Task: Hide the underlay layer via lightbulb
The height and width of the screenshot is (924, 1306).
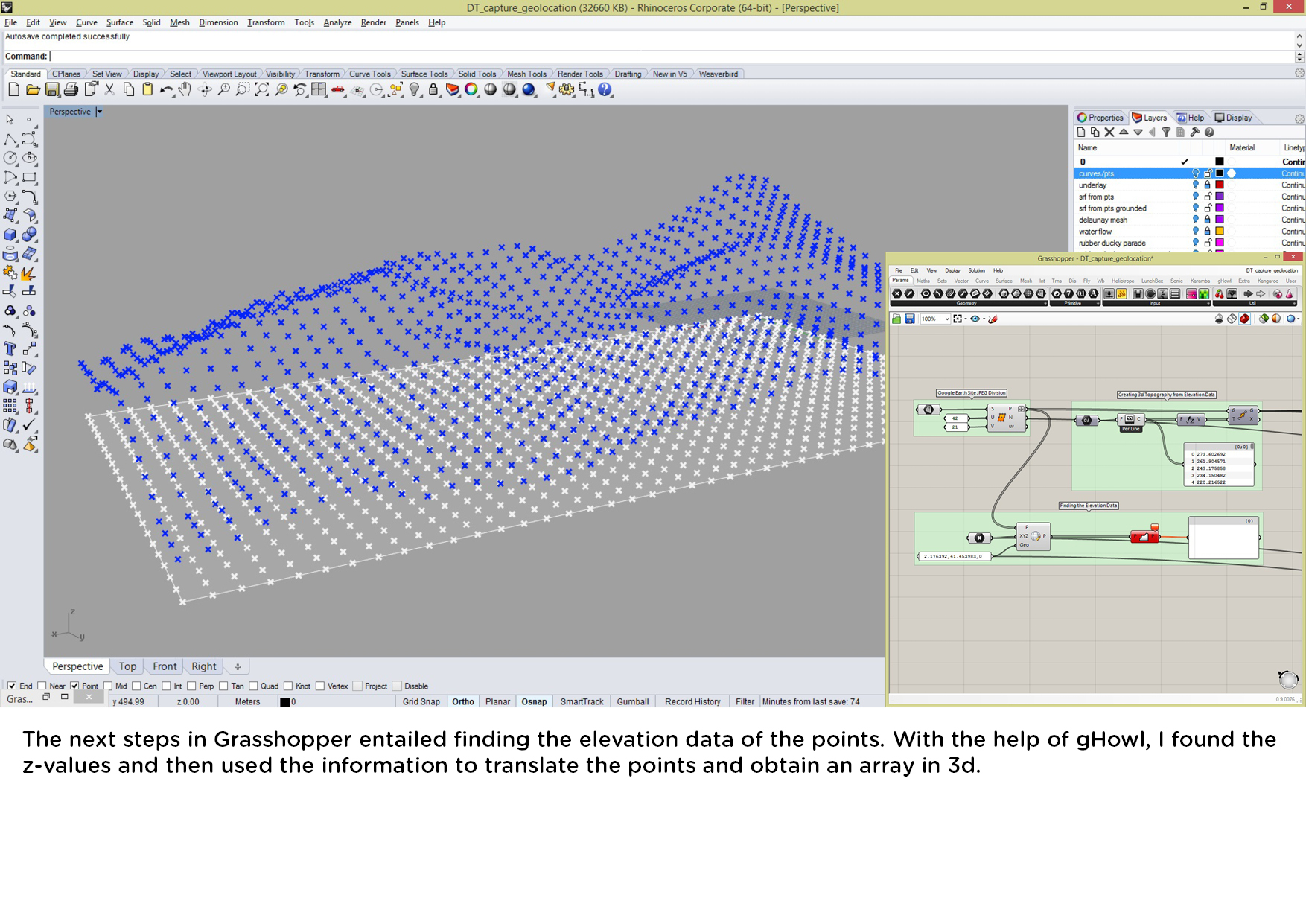Action: coord(1195,185)
